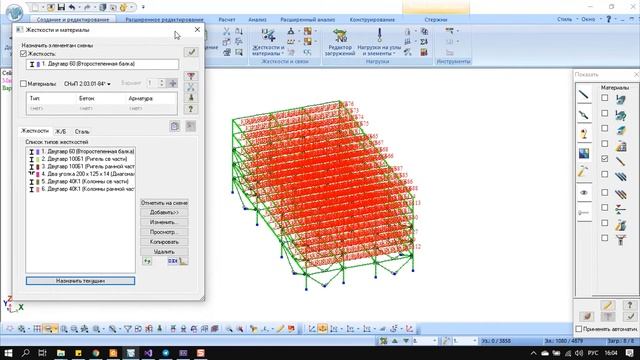Viewport: 640px width, 360px height.
Task: Toggle third checkbox in Показать panel list
Action: pos(604,128)
